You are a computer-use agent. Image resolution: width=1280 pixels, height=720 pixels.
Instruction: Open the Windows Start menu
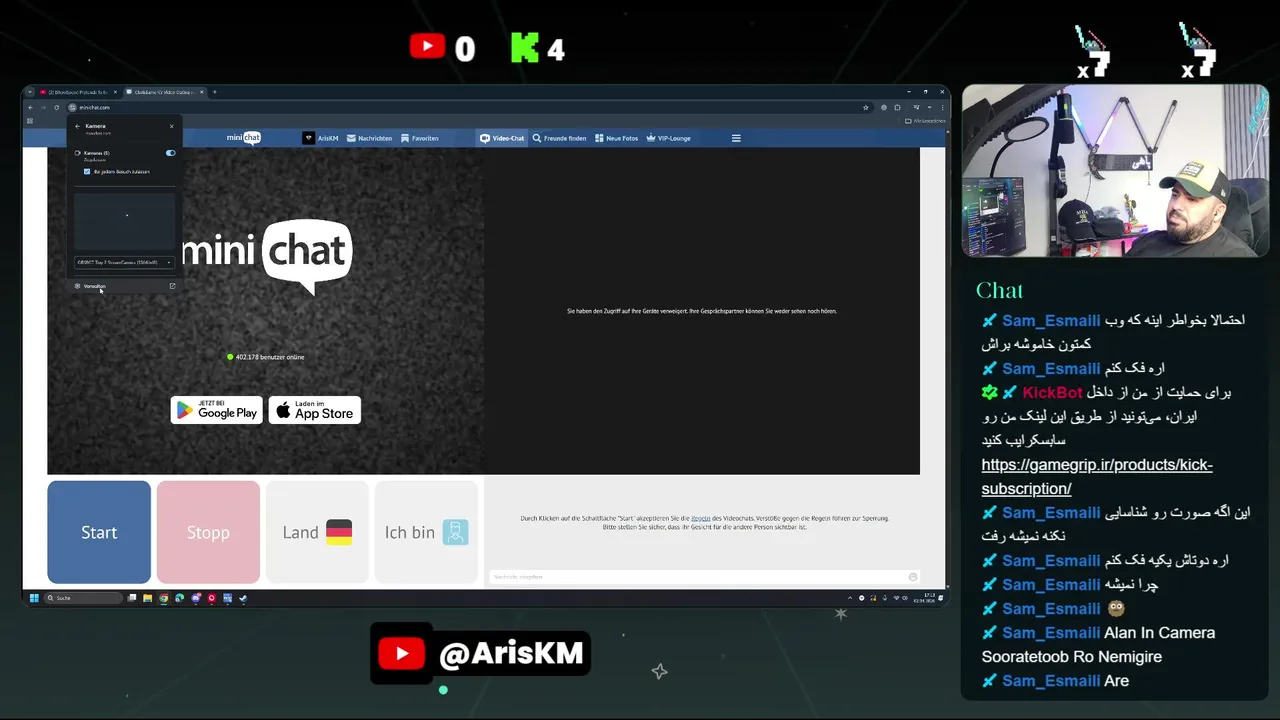[33, 598]
